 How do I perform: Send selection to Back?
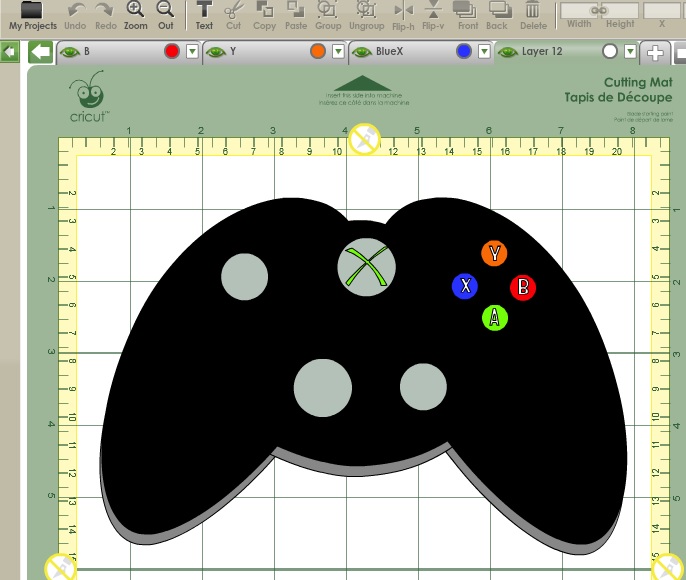click(497, 16)
